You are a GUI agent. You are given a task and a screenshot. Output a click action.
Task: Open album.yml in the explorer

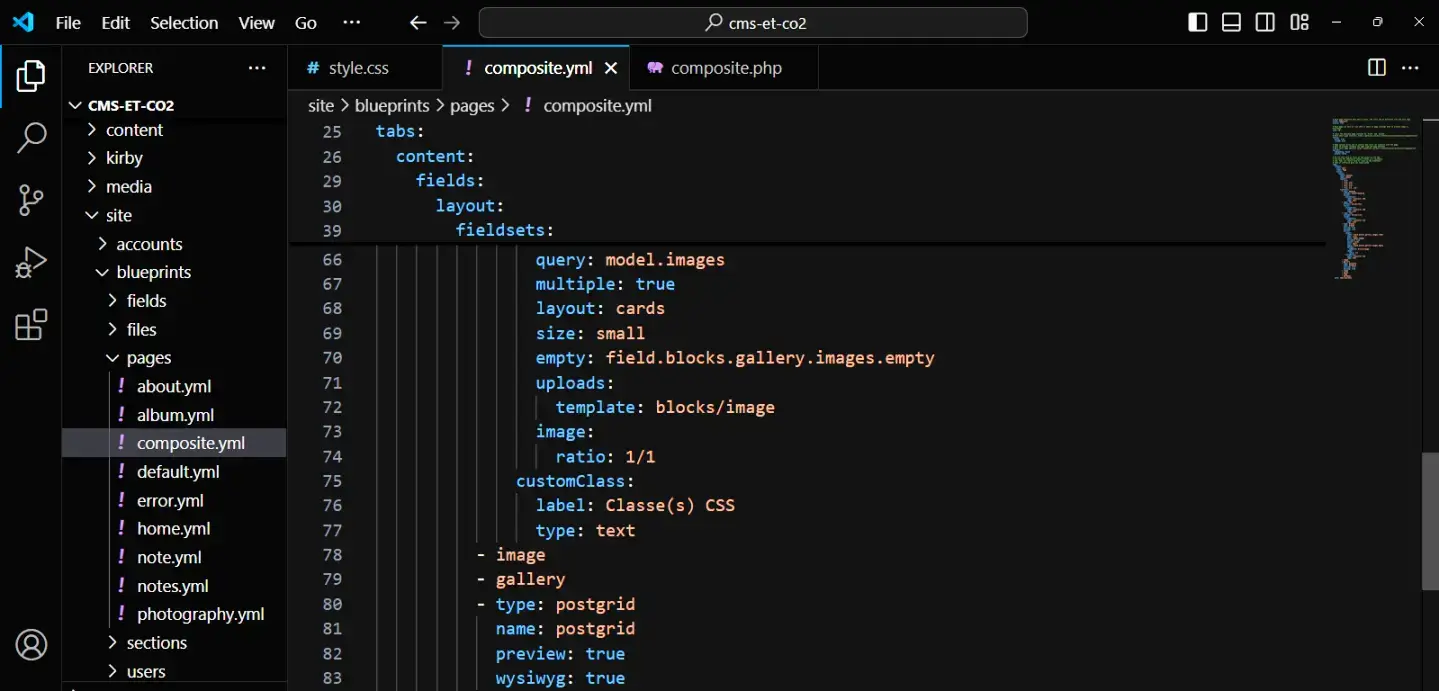(x=175, y=415)
